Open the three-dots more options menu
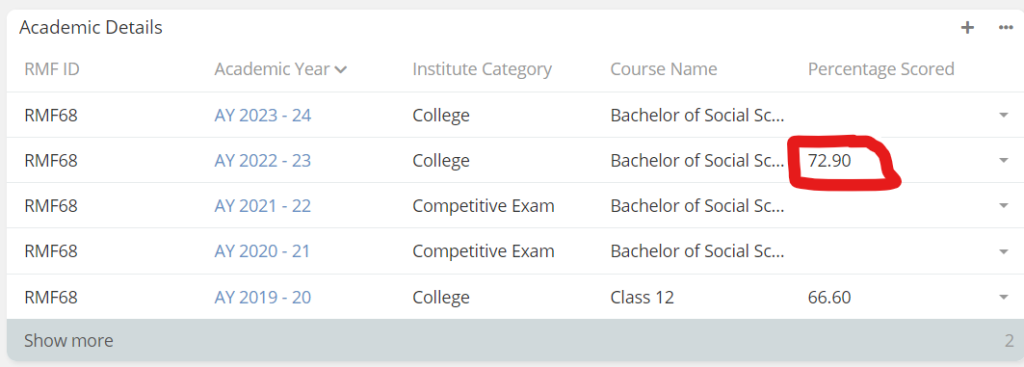The image size is (1024, 367). pos(1006,27)
